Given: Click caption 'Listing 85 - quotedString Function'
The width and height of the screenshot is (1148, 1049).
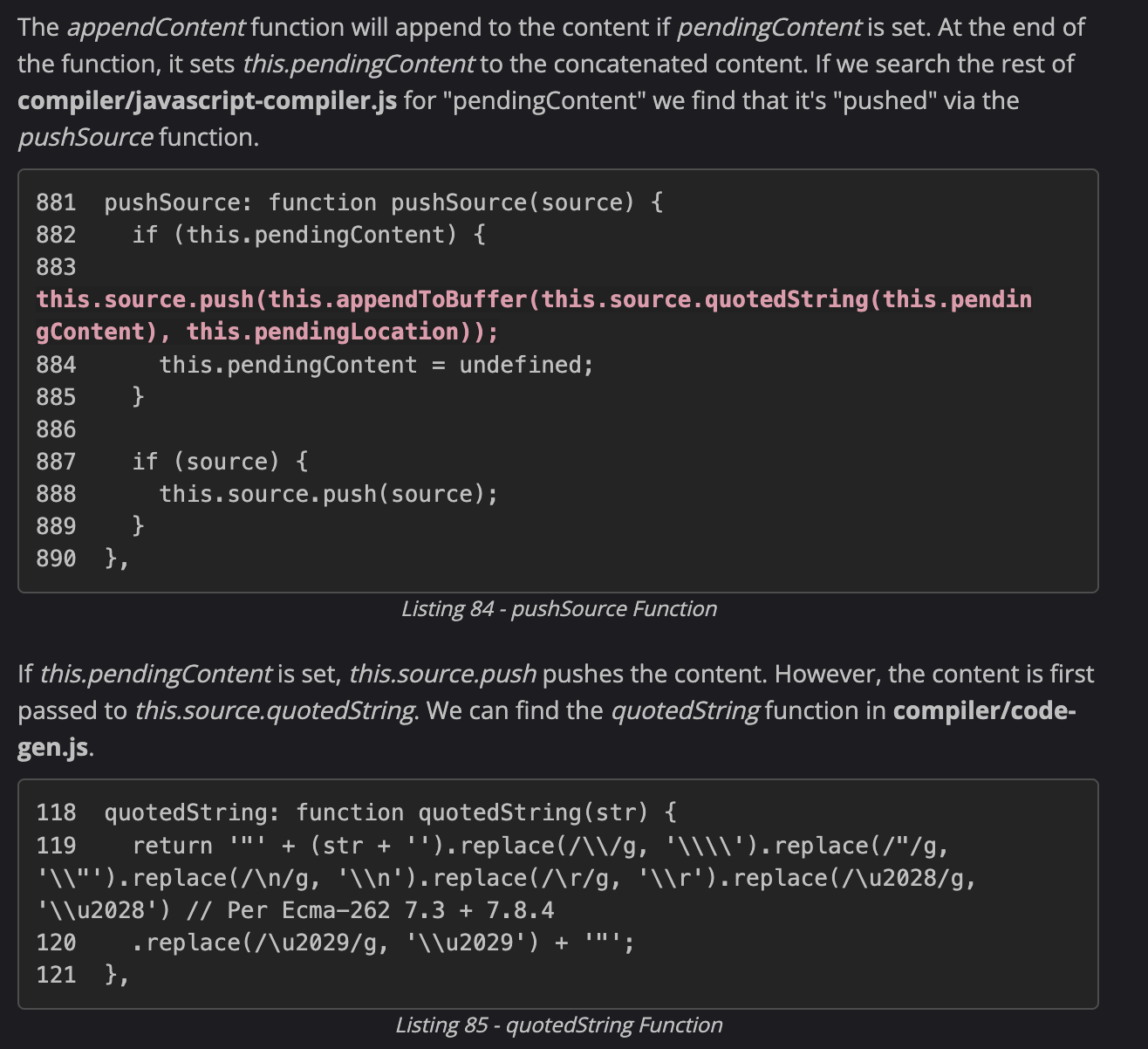Looking at the screenshot, I should [x=559, y=1025].
